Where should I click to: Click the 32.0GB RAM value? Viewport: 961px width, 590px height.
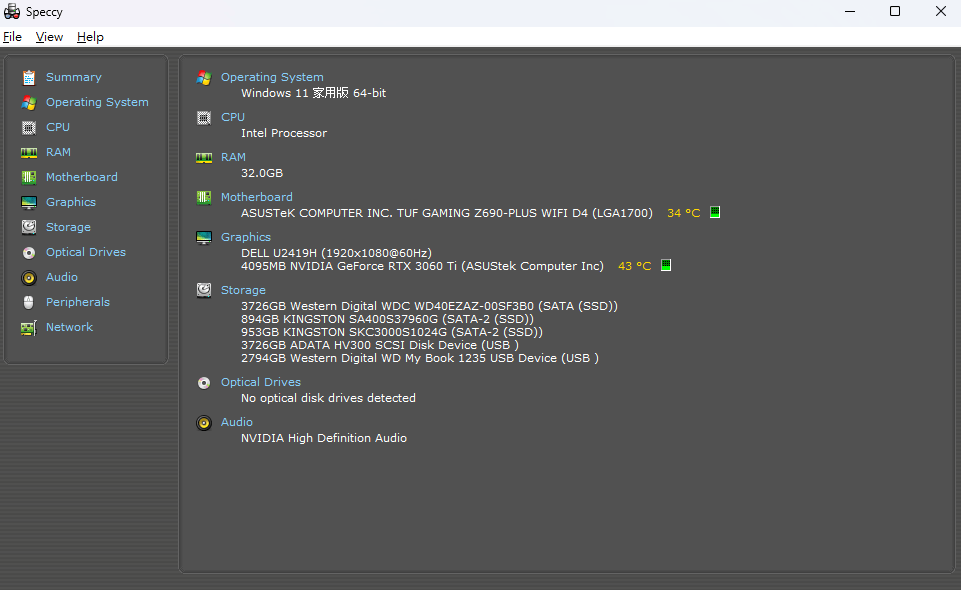tap(262, 173)
